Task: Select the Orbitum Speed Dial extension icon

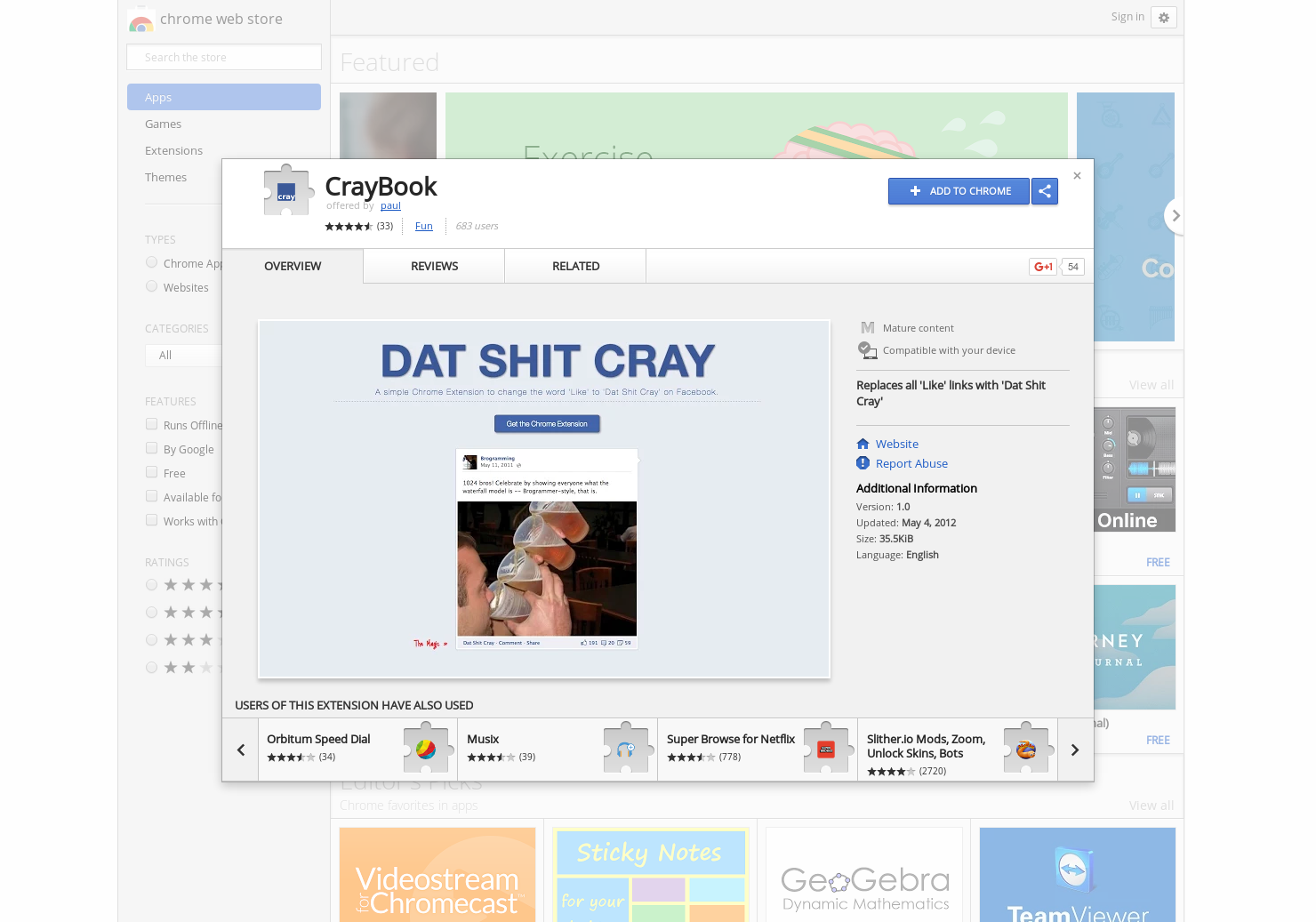Action: (426, 749)
